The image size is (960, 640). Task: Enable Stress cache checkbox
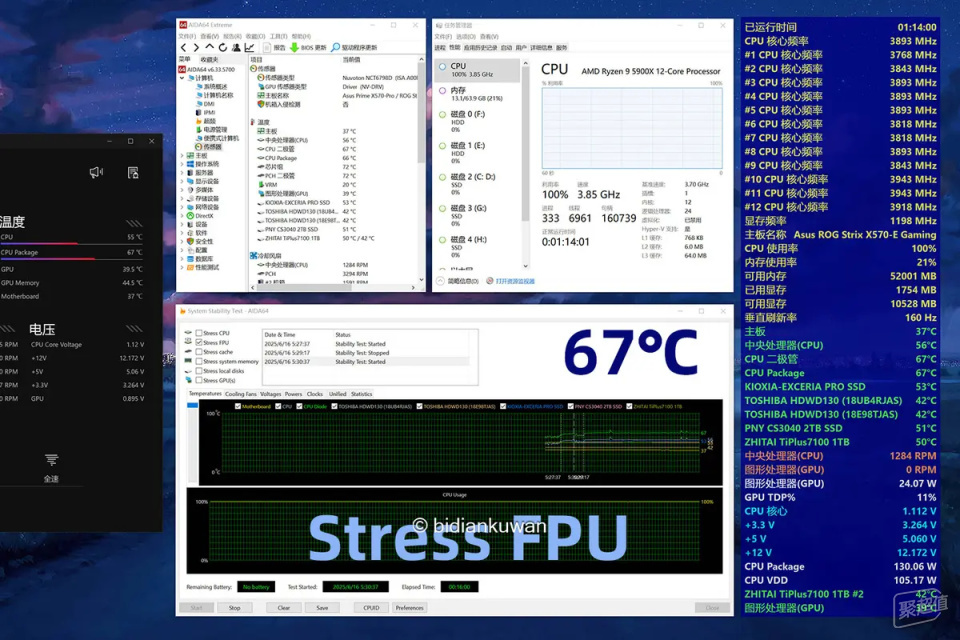click(x=199, y=352)
